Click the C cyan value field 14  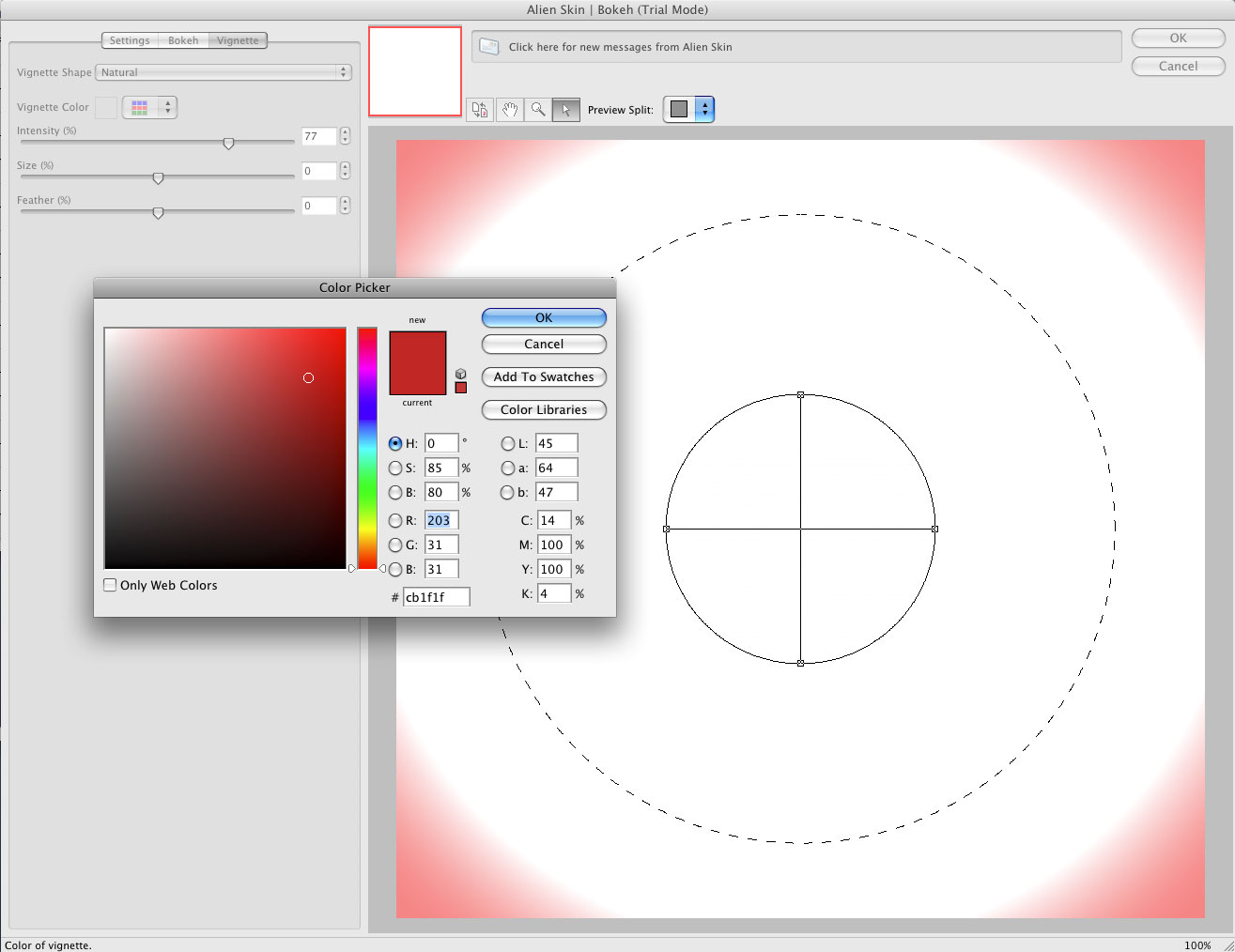pyautogui.click(x=554, y=520)
